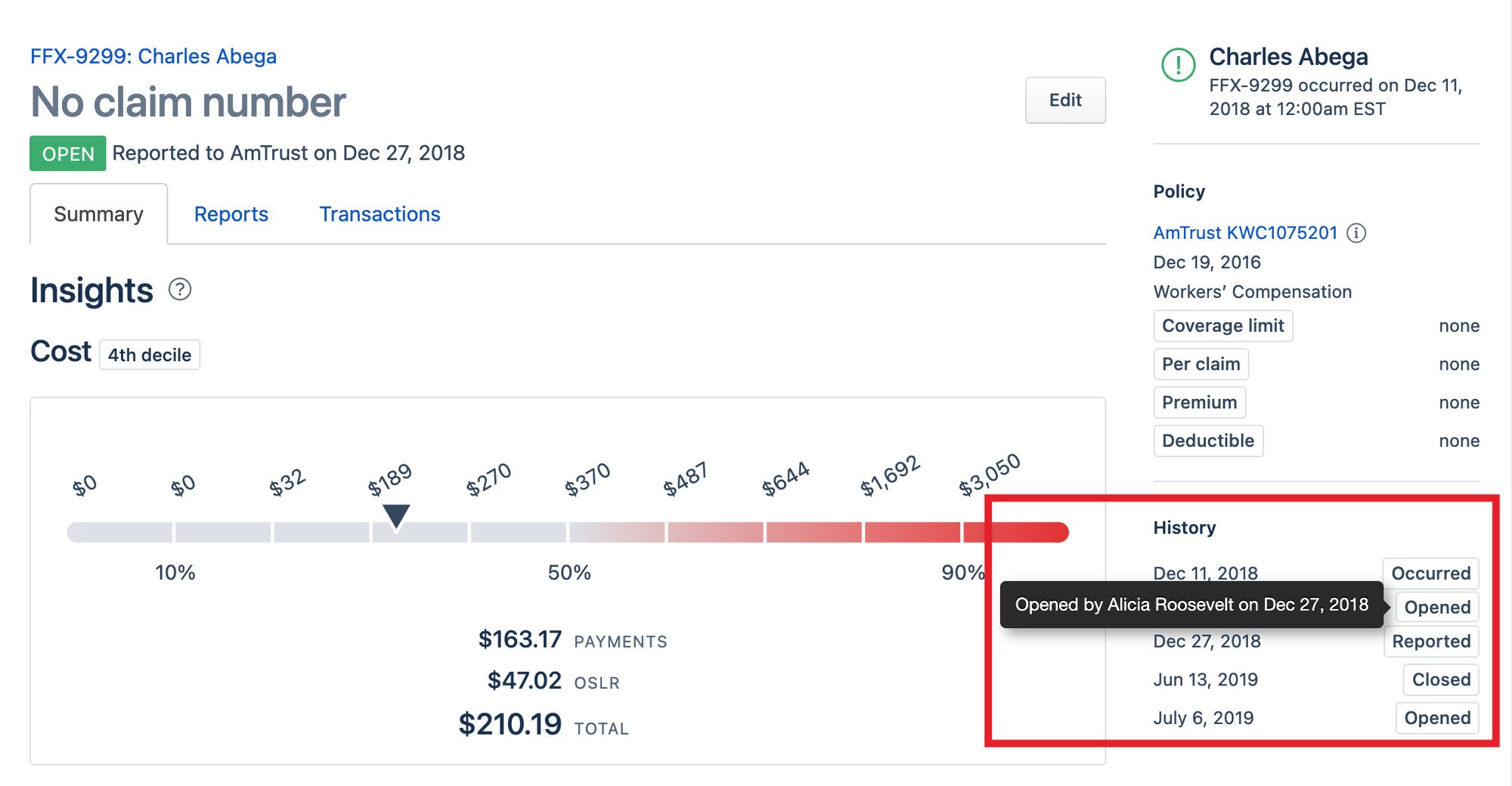Click the 4th decile badge

point(150,354)
